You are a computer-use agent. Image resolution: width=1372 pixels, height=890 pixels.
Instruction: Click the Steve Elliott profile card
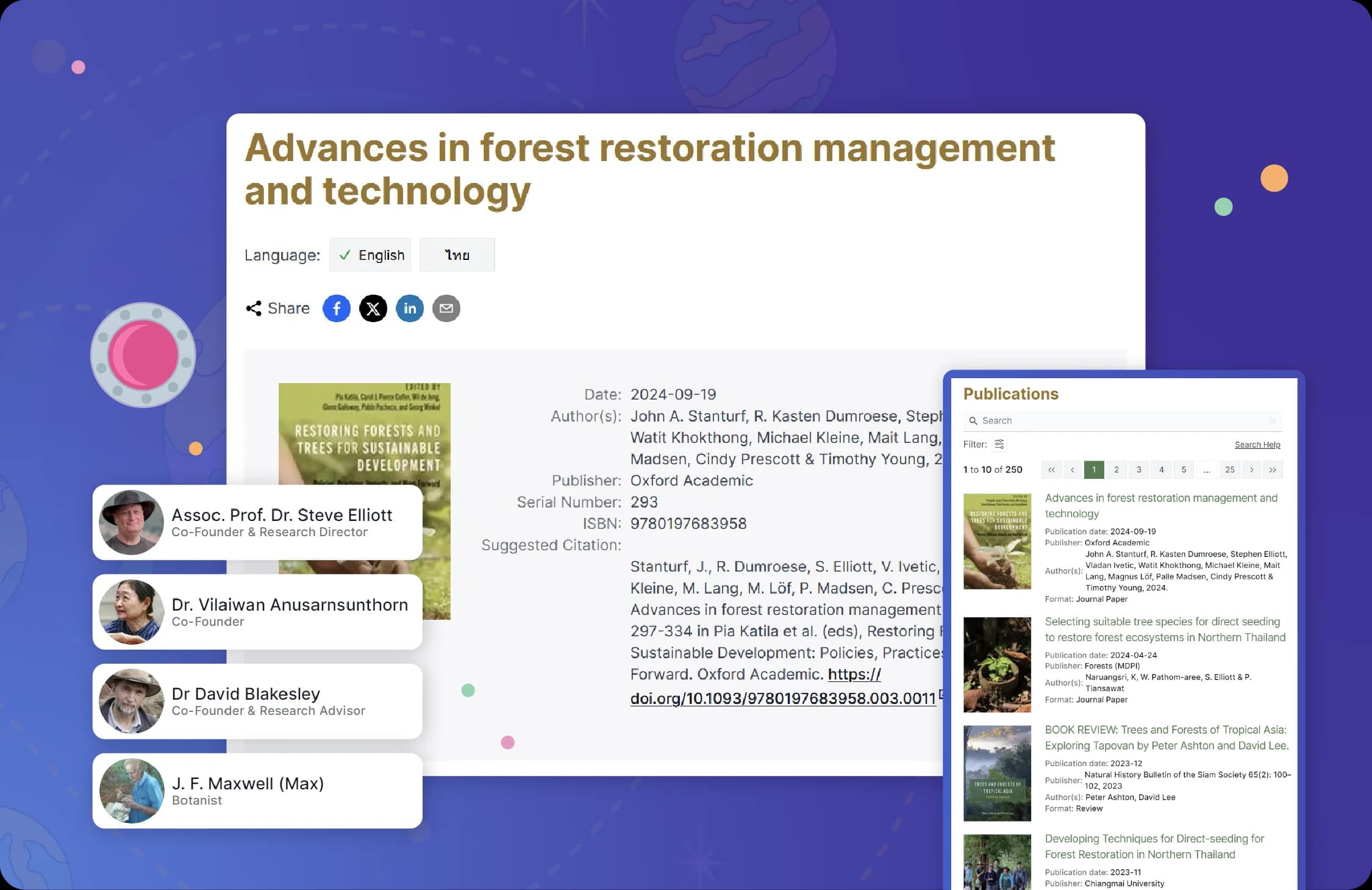point(257,523)
